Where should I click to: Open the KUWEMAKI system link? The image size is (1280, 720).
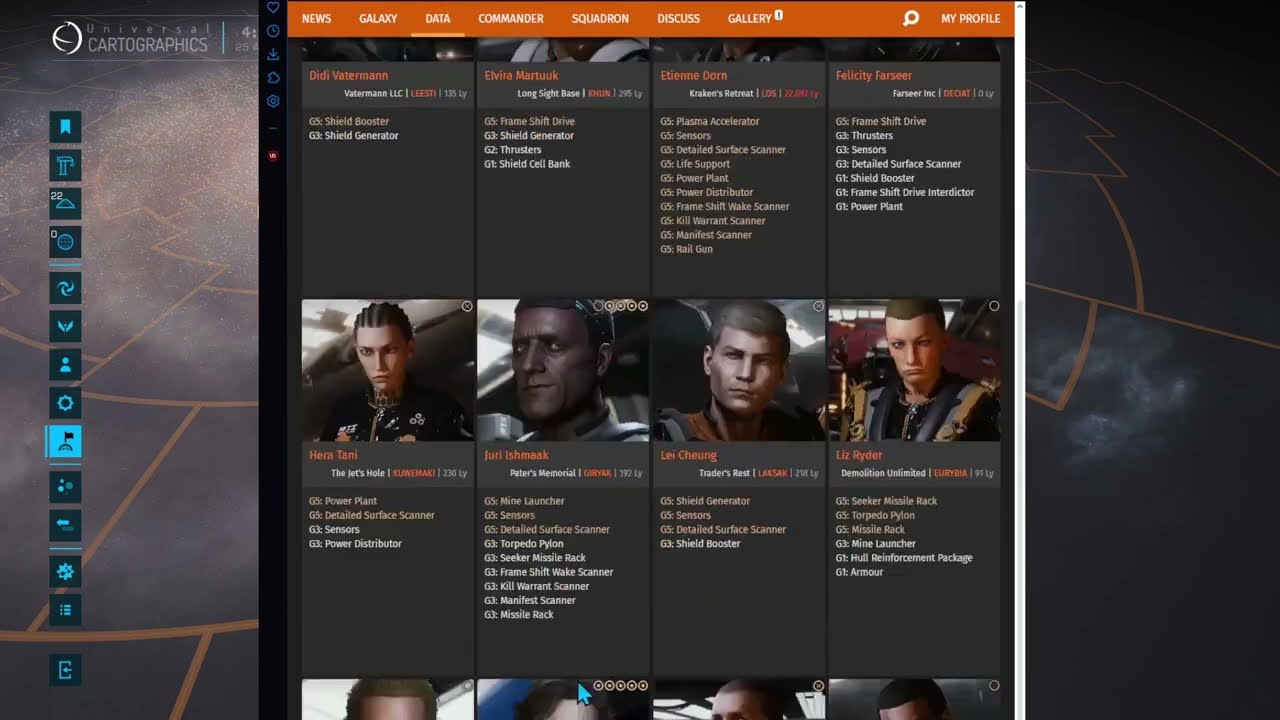415,473
